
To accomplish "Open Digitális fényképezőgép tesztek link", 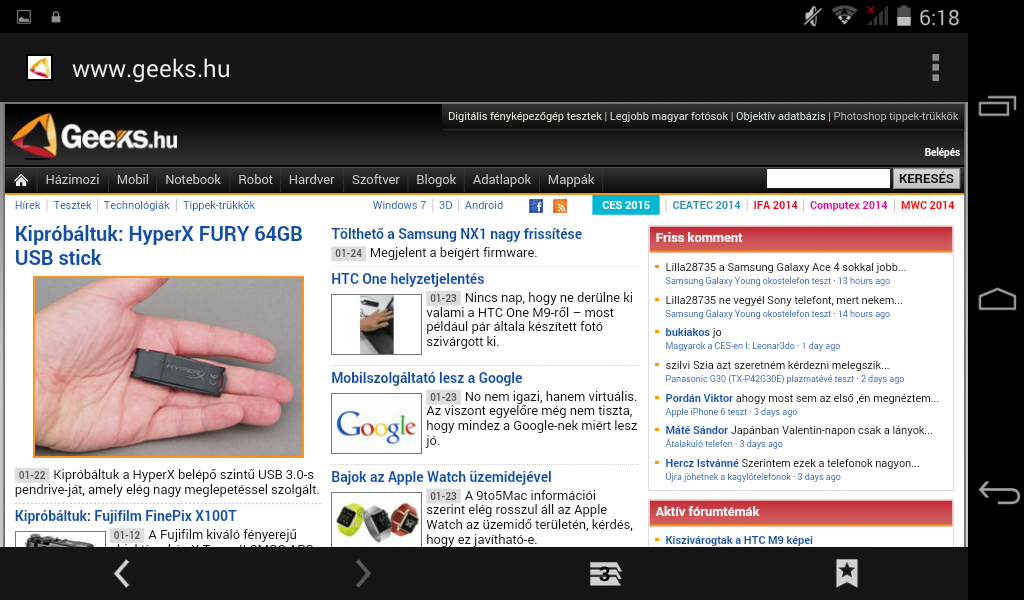I will [x=524, y=116].
